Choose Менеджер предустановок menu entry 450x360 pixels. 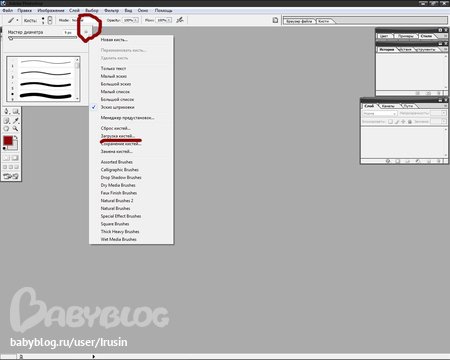pos(127,118)
